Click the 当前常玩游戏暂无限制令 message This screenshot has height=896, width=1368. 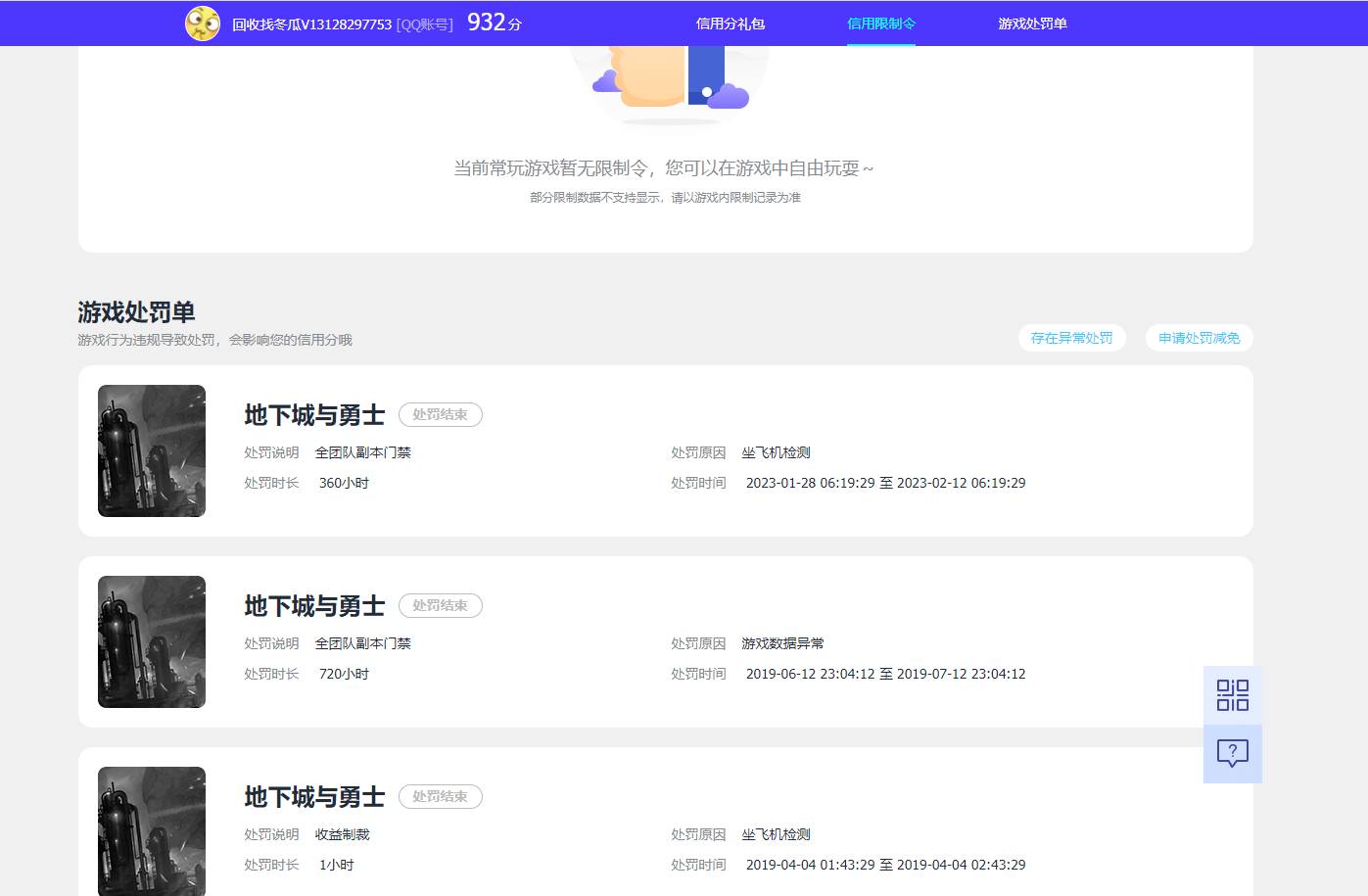click(x=664, y=168)
